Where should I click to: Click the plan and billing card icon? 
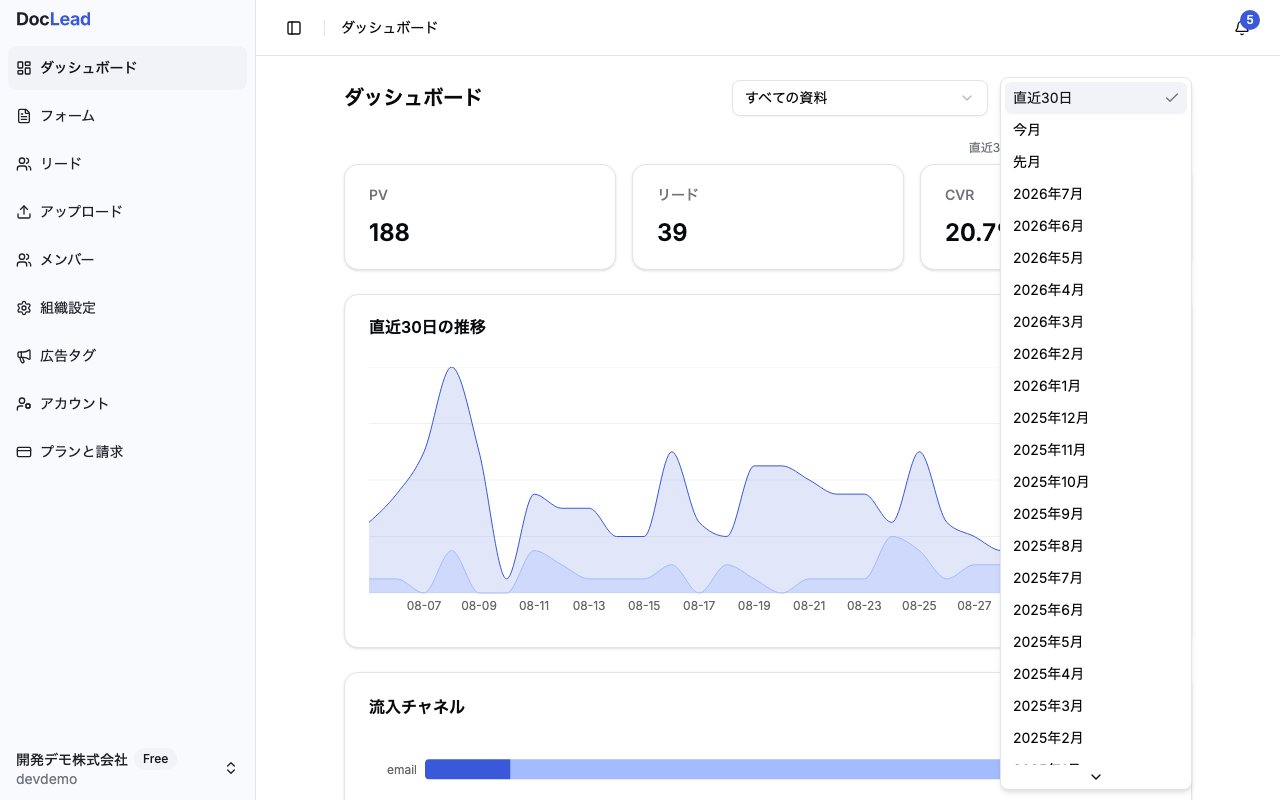(x=24, y=452)
